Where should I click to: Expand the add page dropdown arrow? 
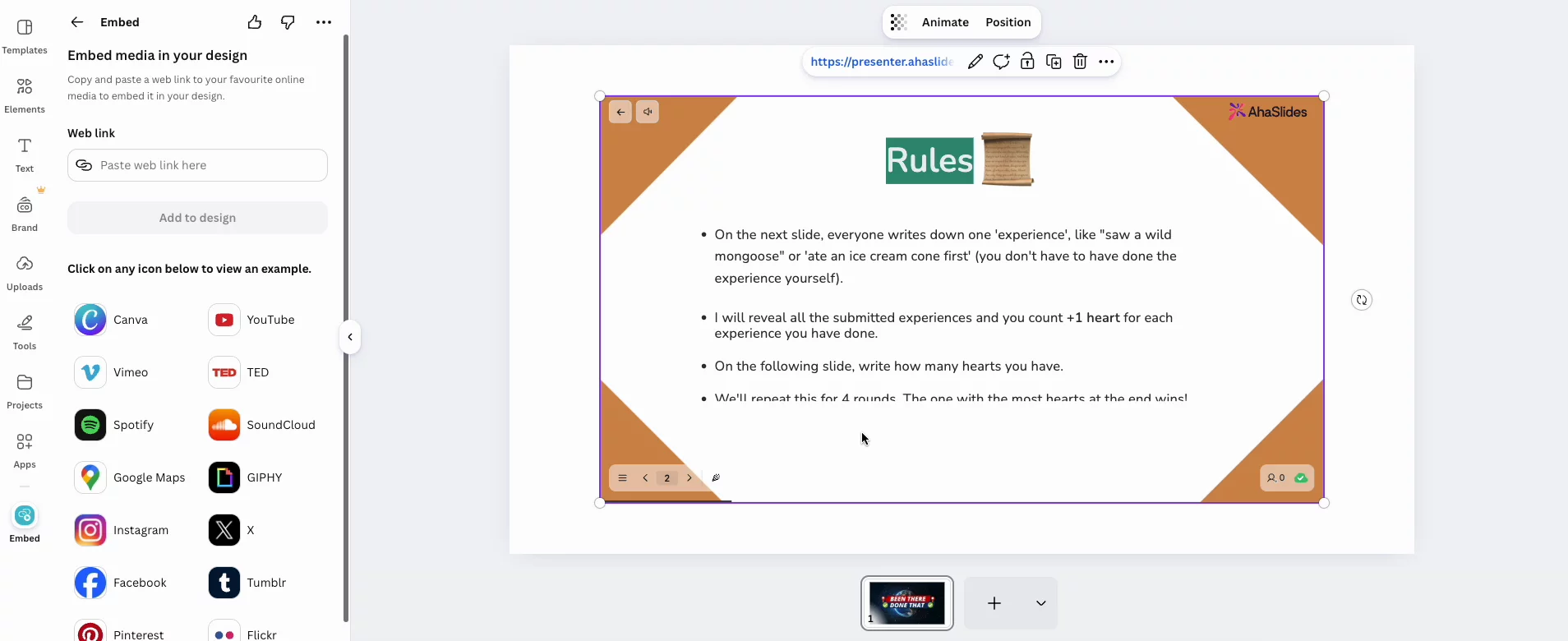tap(1041, 603)
